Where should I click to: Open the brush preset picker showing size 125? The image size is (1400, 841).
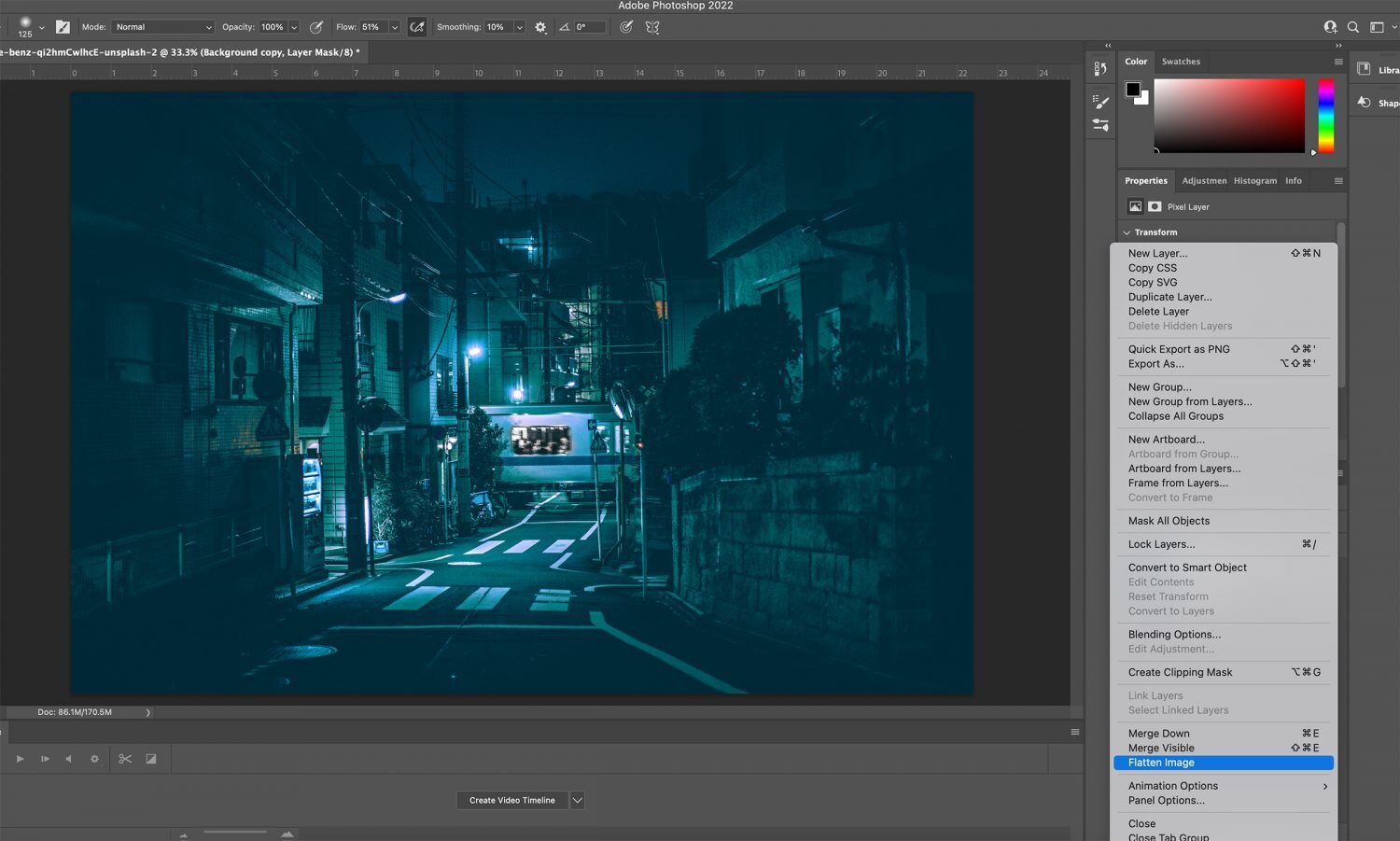pyautogui.click(x=31, y=27)
